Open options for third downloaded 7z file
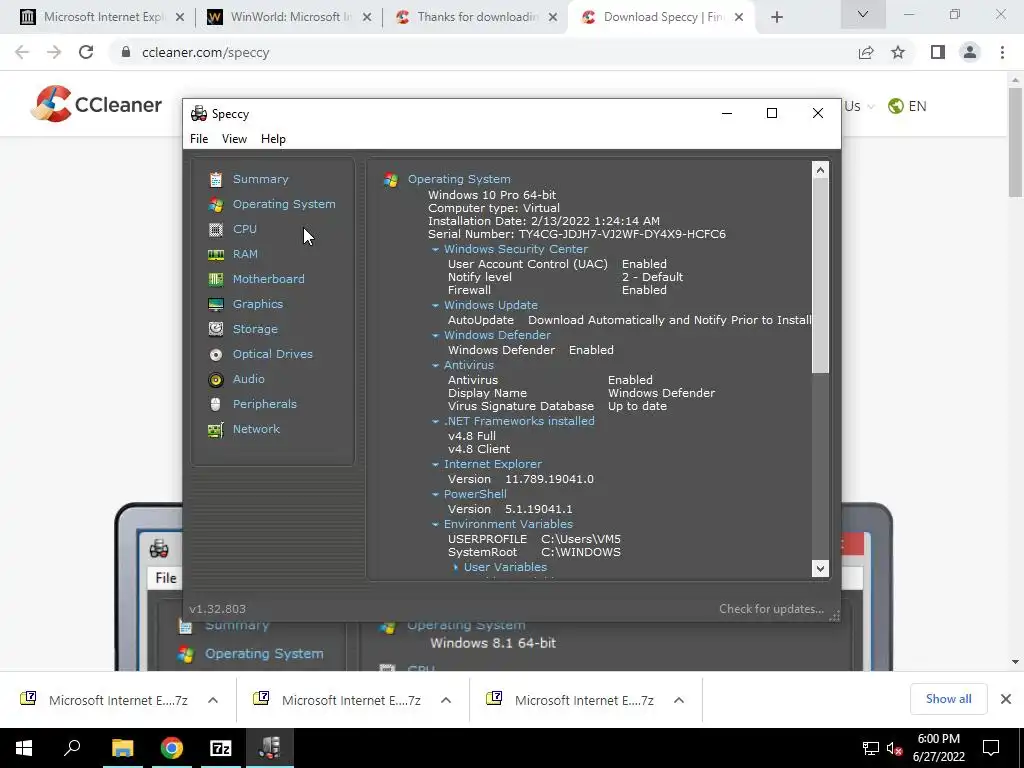 point(679,700)
